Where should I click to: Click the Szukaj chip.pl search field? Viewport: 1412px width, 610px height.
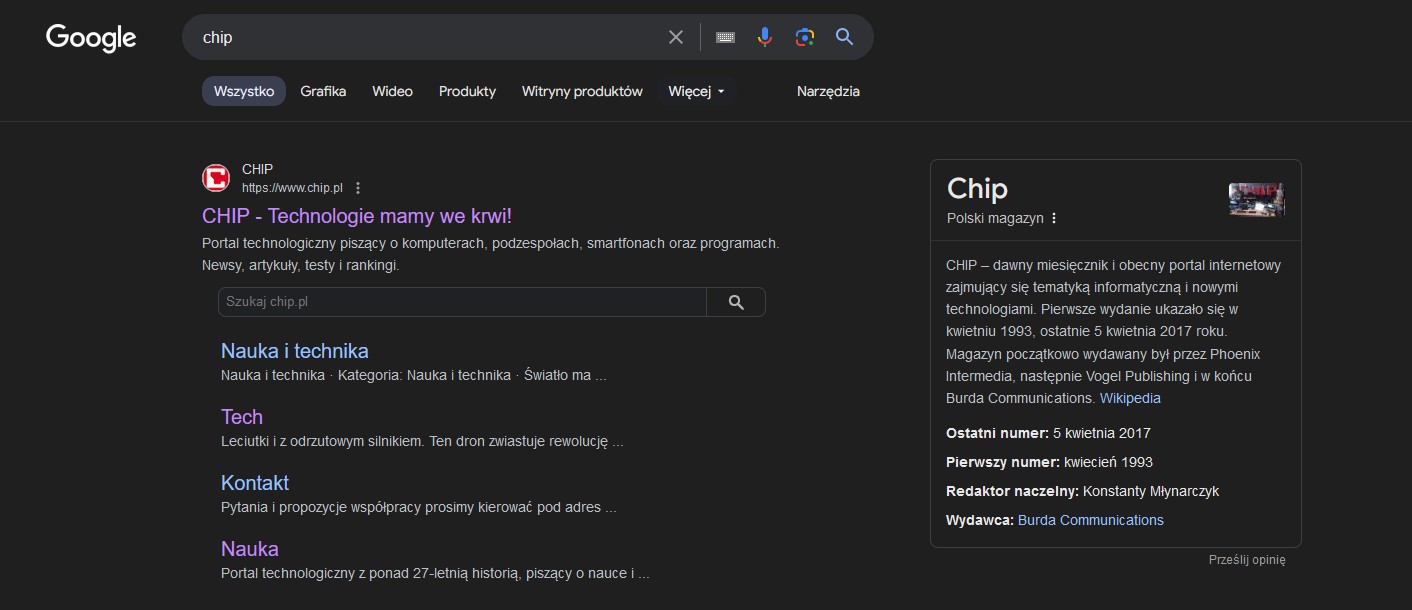point(462,302)
